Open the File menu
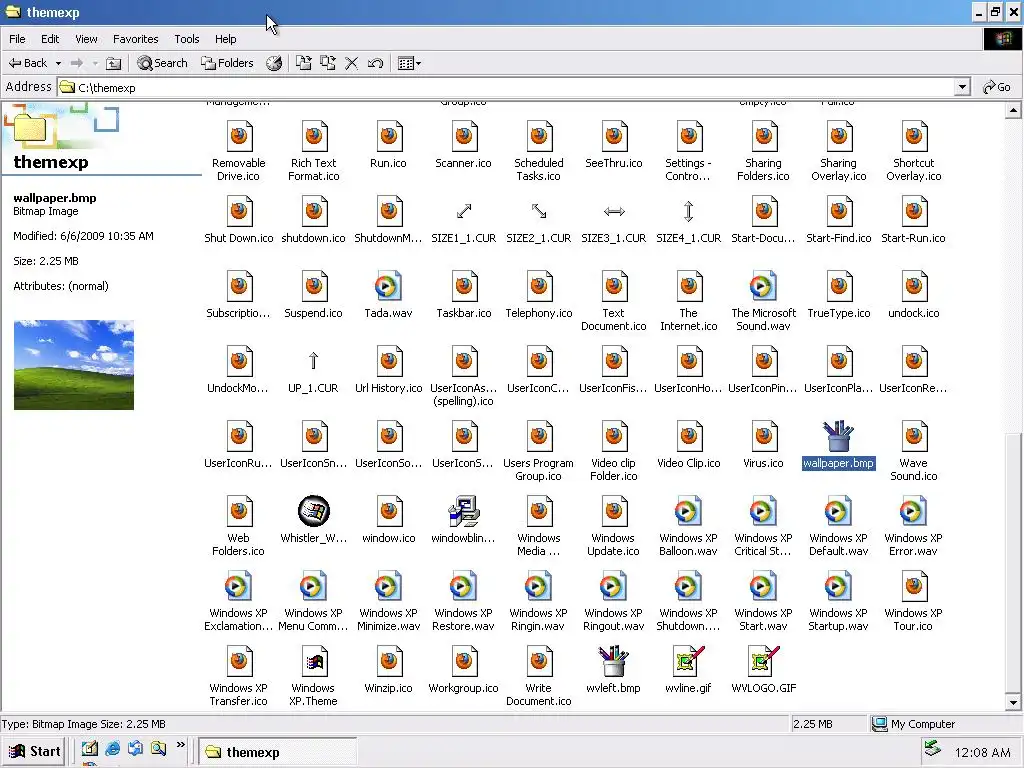Screen dimensions: 1024x768 pos(17,39)
